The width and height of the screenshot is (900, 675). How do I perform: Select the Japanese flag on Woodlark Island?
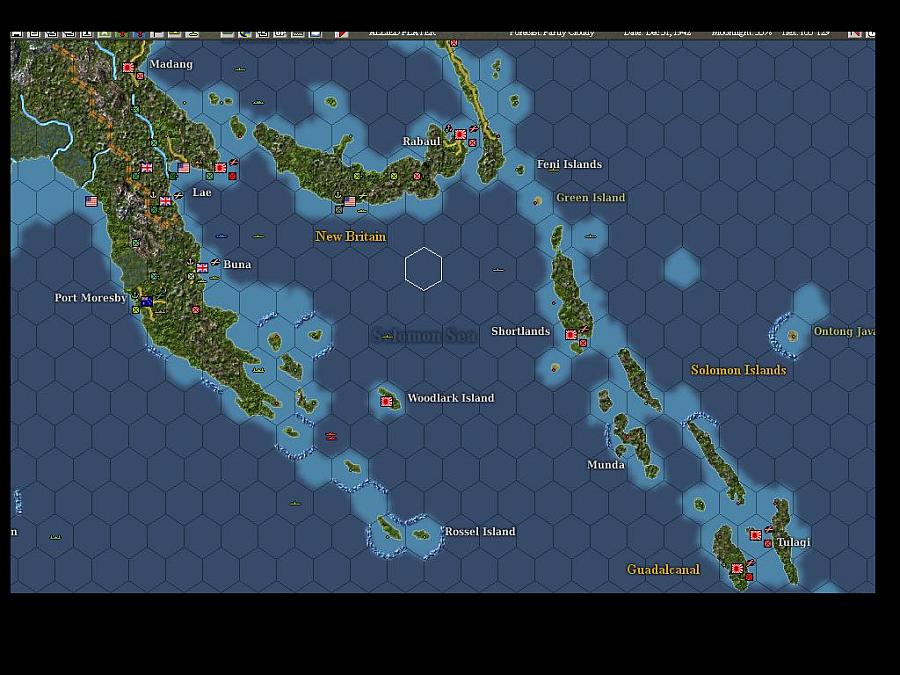coord(386,402)
